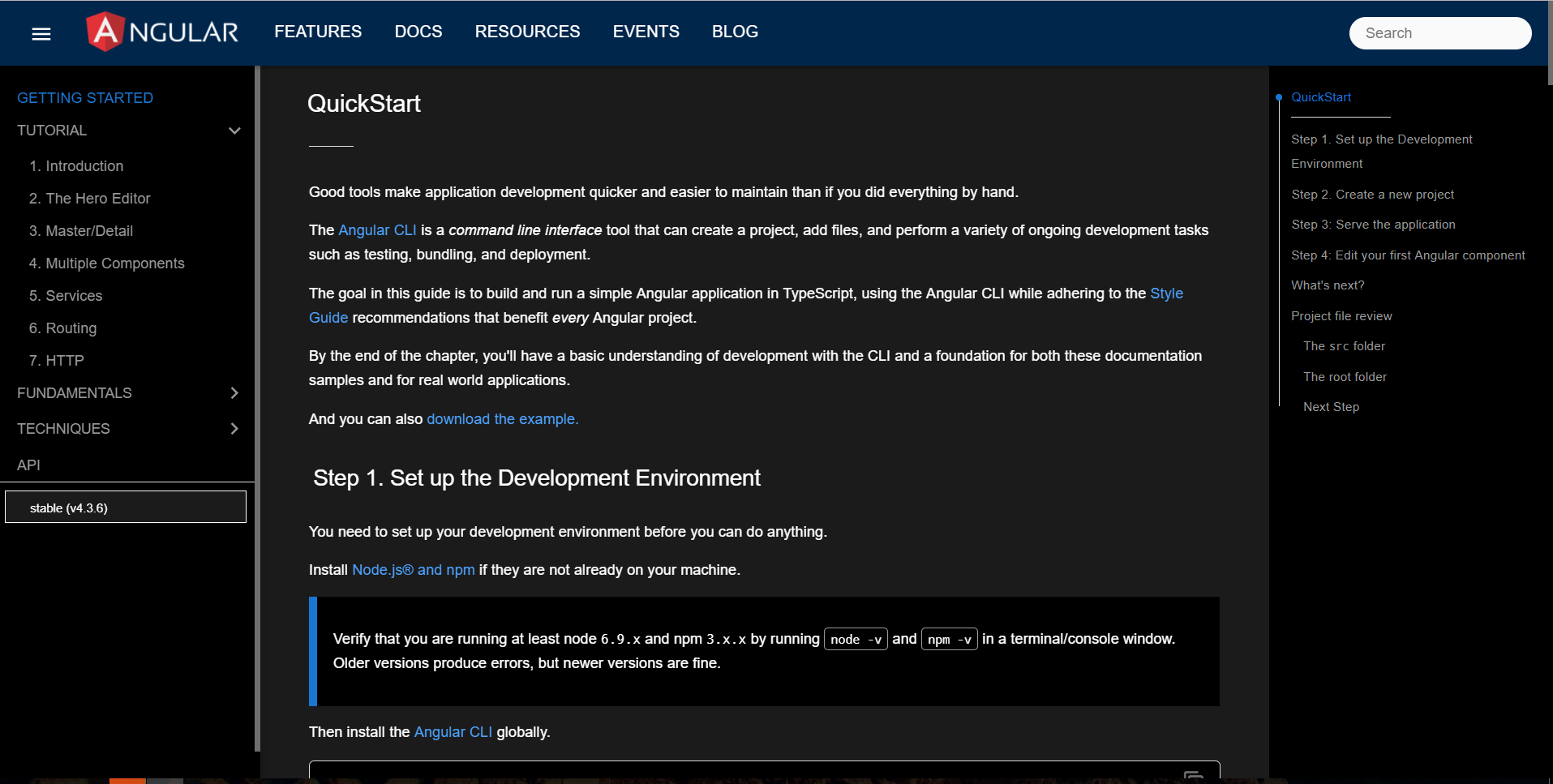Click the copy code icon

(x=1193, y=775)
